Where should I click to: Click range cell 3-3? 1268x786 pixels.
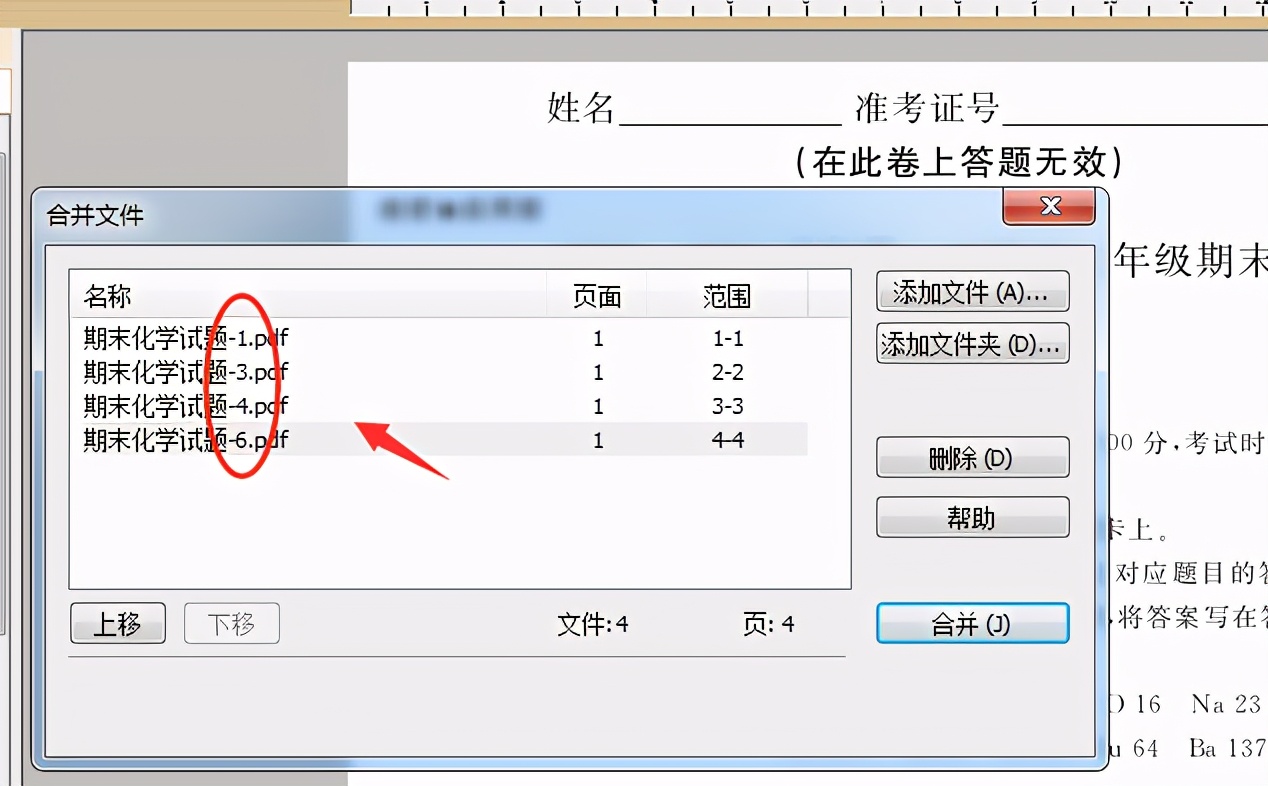click(727, 406)
